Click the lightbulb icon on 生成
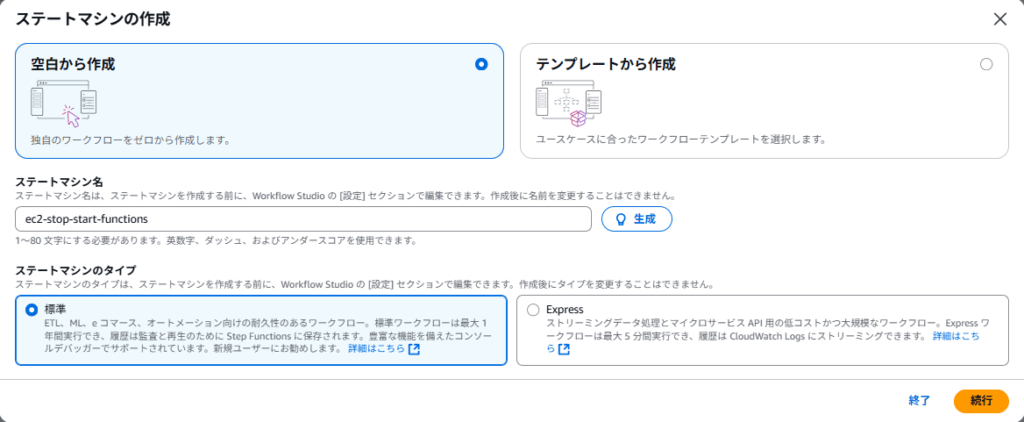The image size is (1024, 422). click(620, 219)
